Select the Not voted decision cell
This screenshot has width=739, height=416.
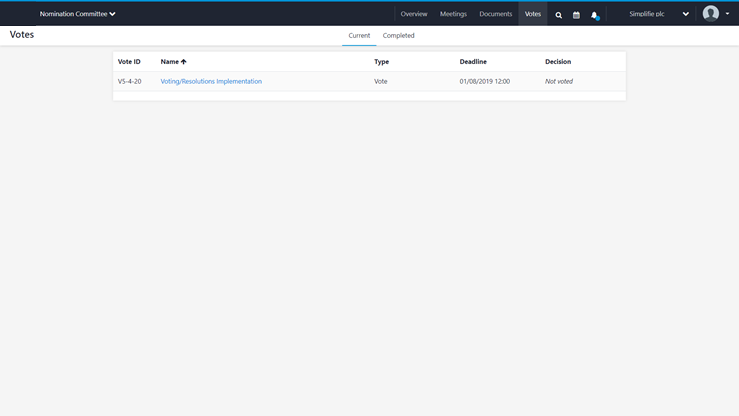559,82
